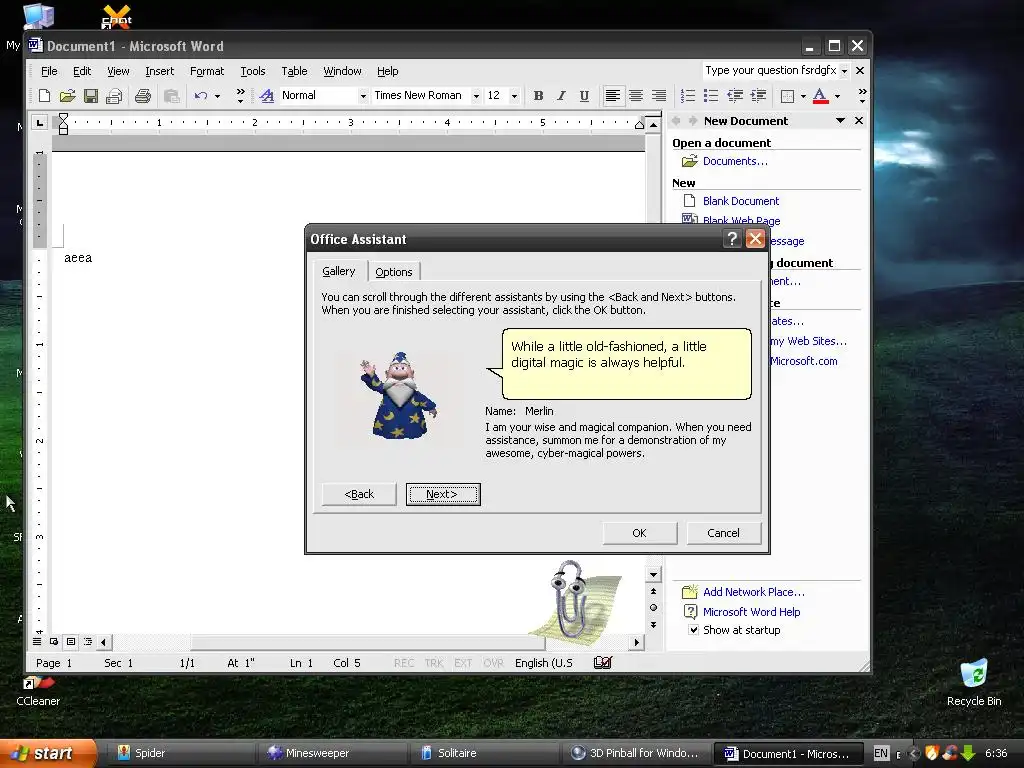Click the spelling and grammar status book icon

click(x=603, y=663)
